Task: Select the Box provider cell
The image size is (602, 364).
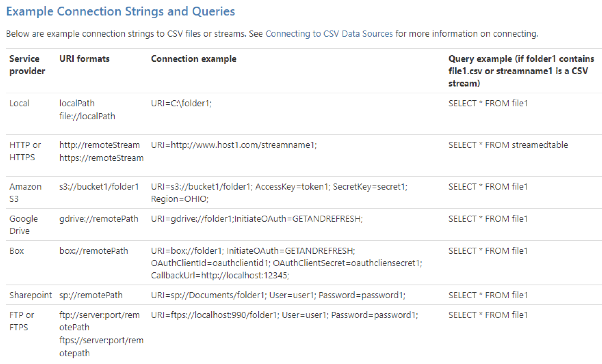Action: [17, 251]
